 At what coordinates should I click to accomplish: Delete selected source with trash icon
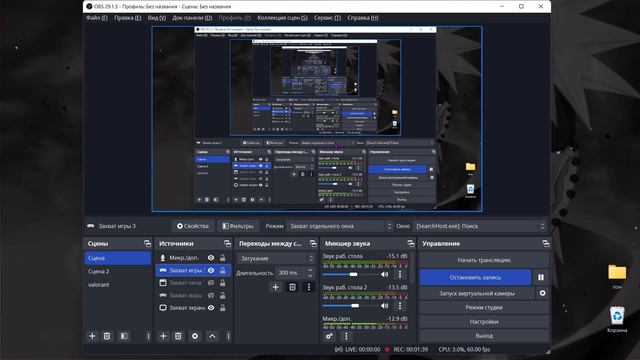click(x=178, y=336)
